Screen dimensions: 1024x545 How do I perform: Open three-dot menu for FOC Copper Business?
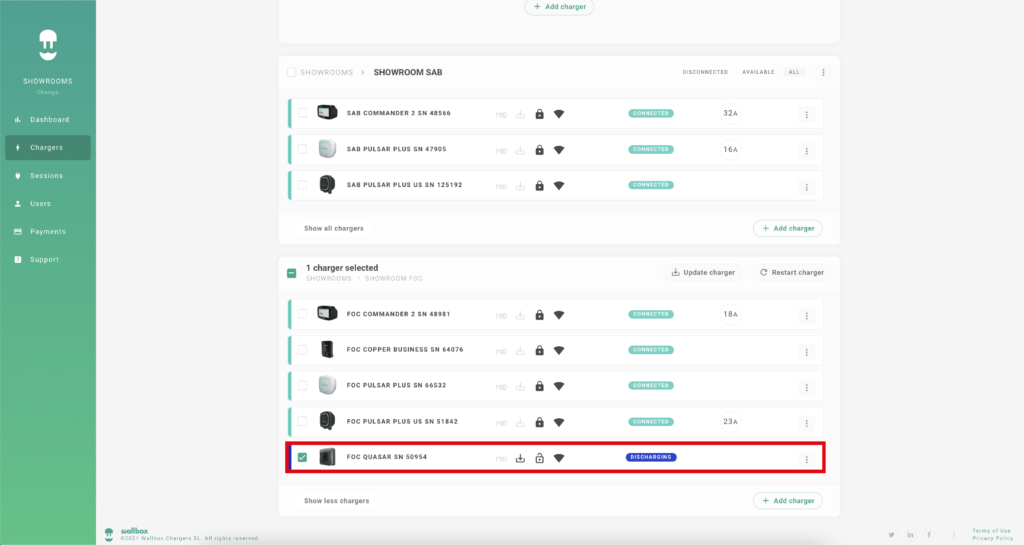807,352
